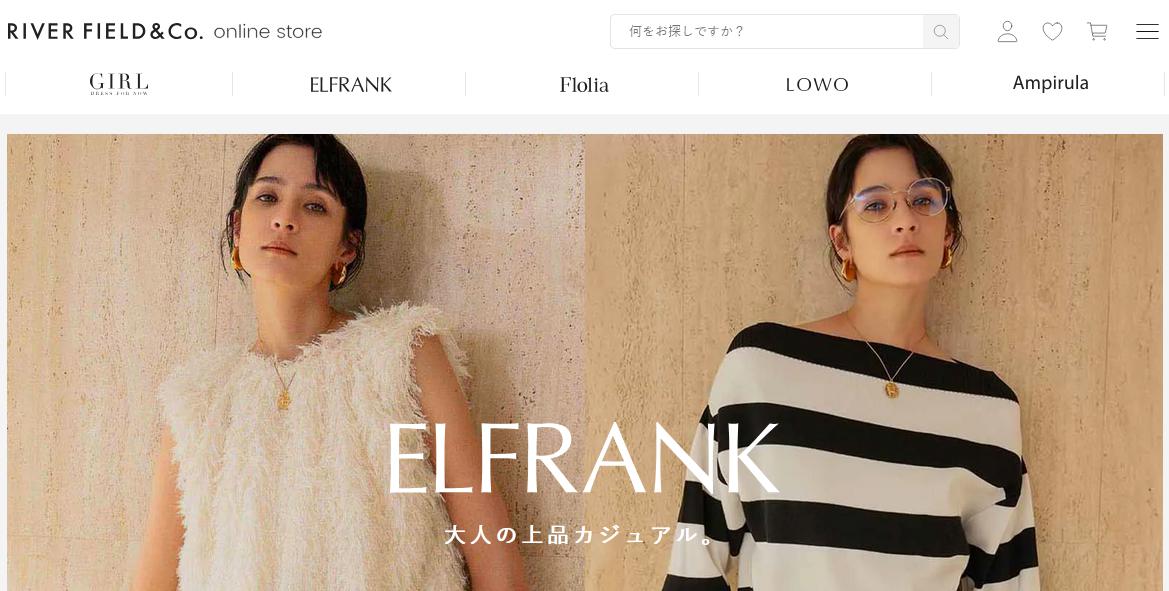
Task: Click the gold pendant on striped top model
Action: click(x=892, y=389)
